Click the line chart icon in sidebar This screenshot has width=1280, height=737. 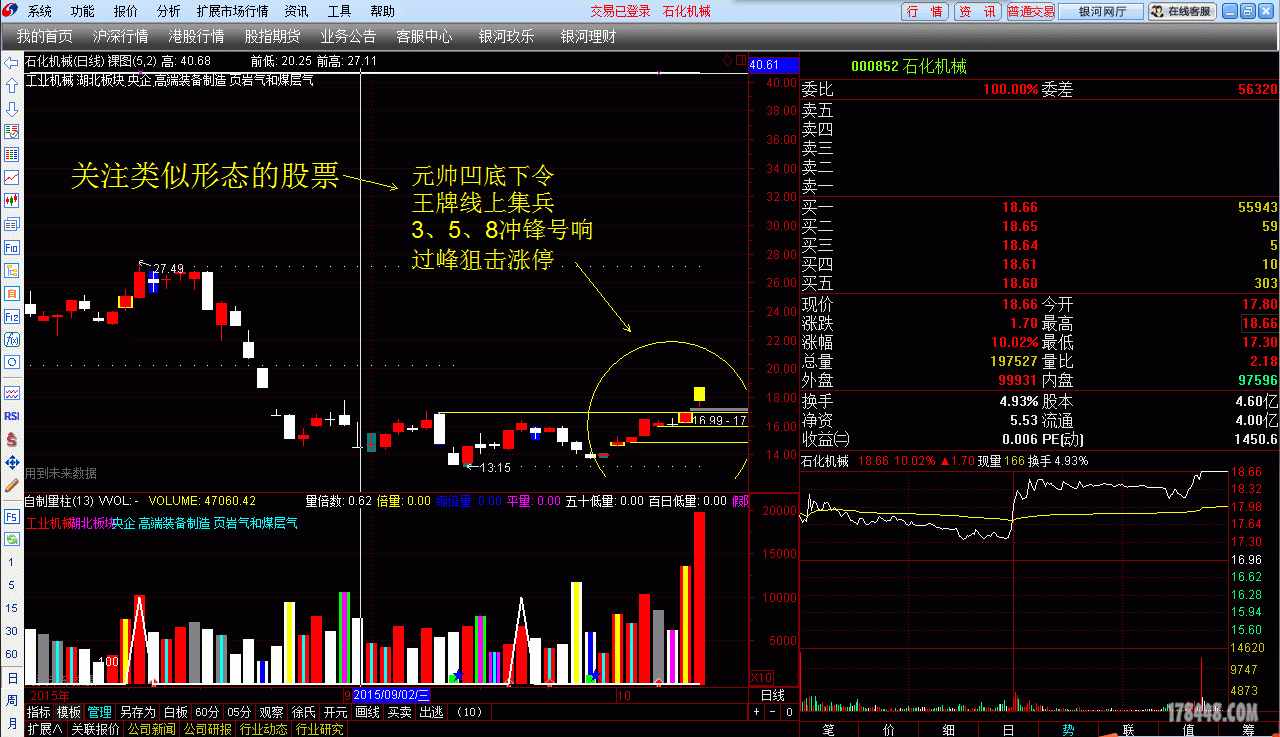pos(12,177)
